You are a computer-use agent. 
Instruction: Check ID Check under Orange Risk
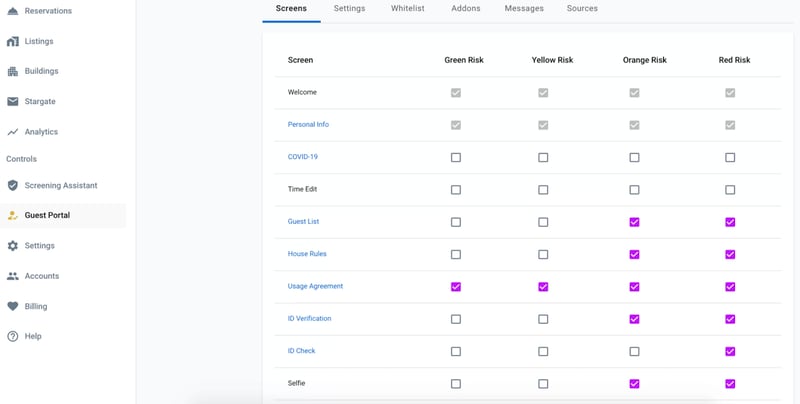634,351
